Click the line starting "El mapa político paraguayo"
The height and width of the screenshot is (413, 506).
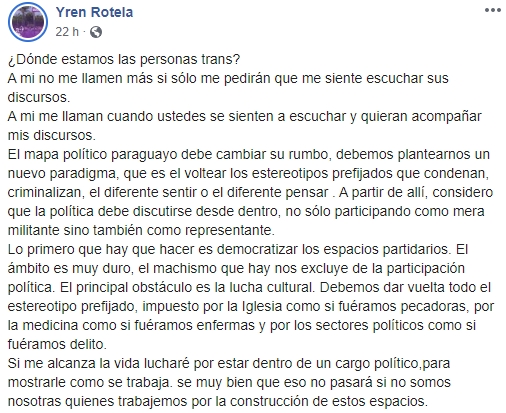[249, 154]
